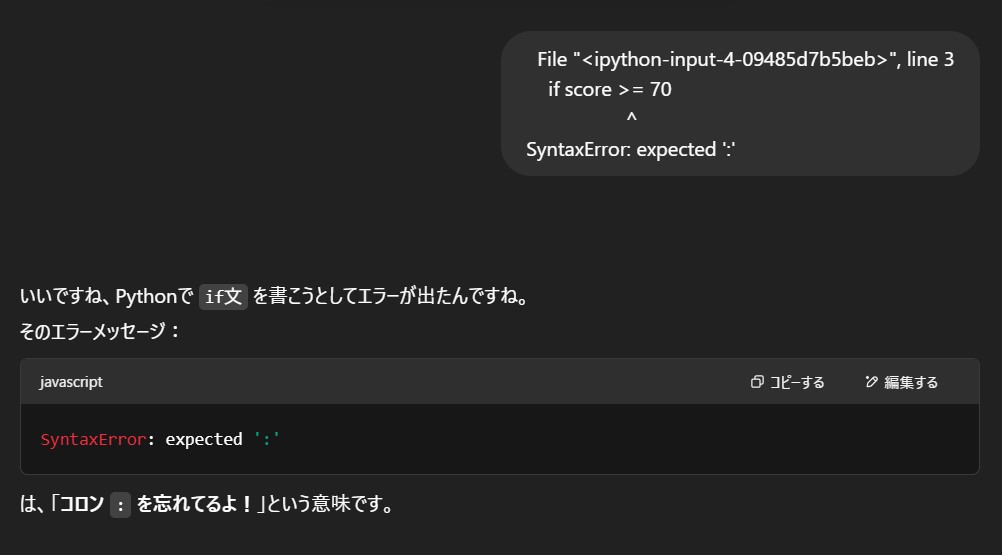Viewport: 1002px width, 555px height.
Task: Click the そのエラーメッセージ： line
Action: (x=100, y=331)
